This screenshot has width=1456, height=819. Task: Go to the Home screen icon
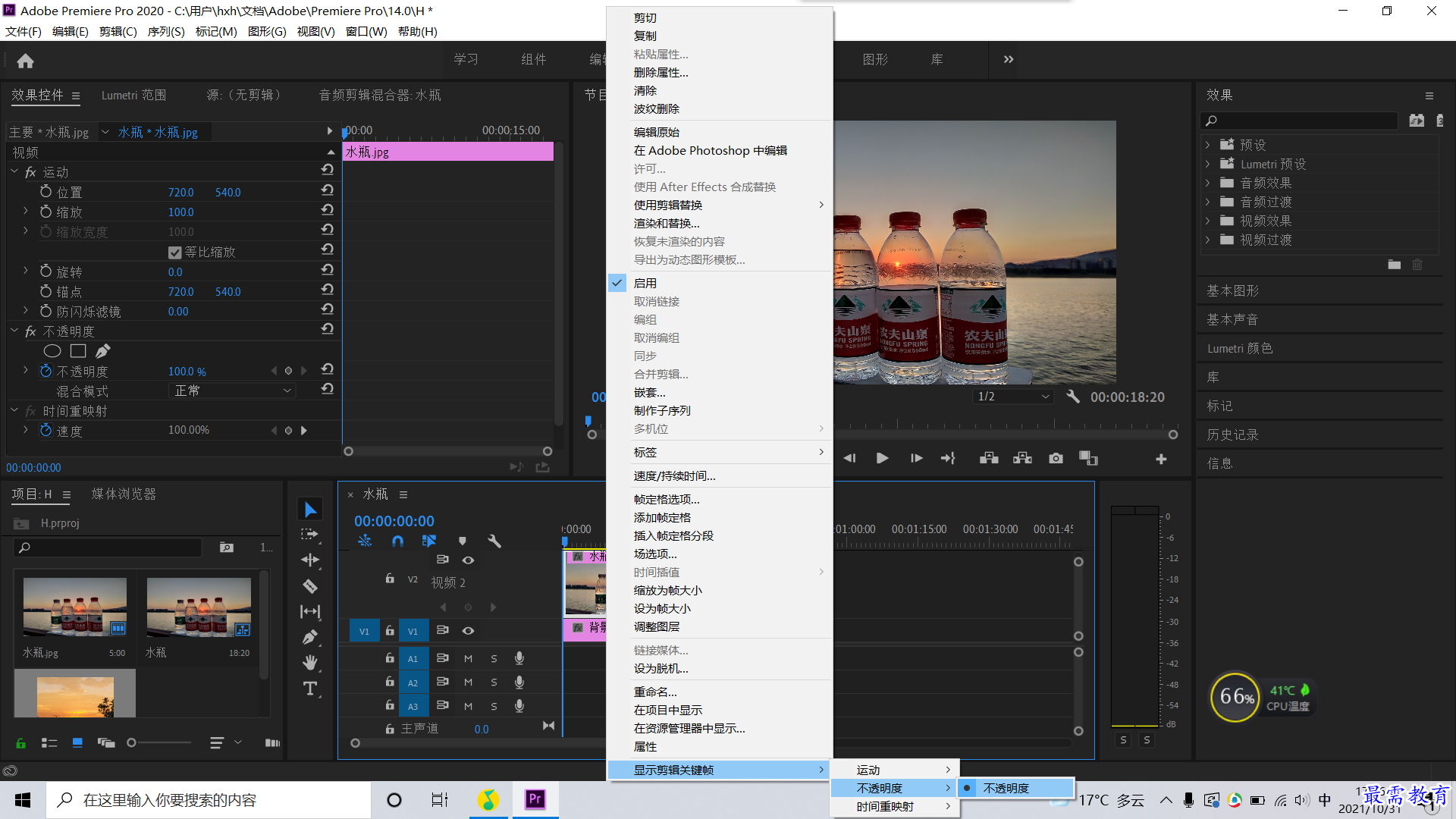[x=25, y=61]
